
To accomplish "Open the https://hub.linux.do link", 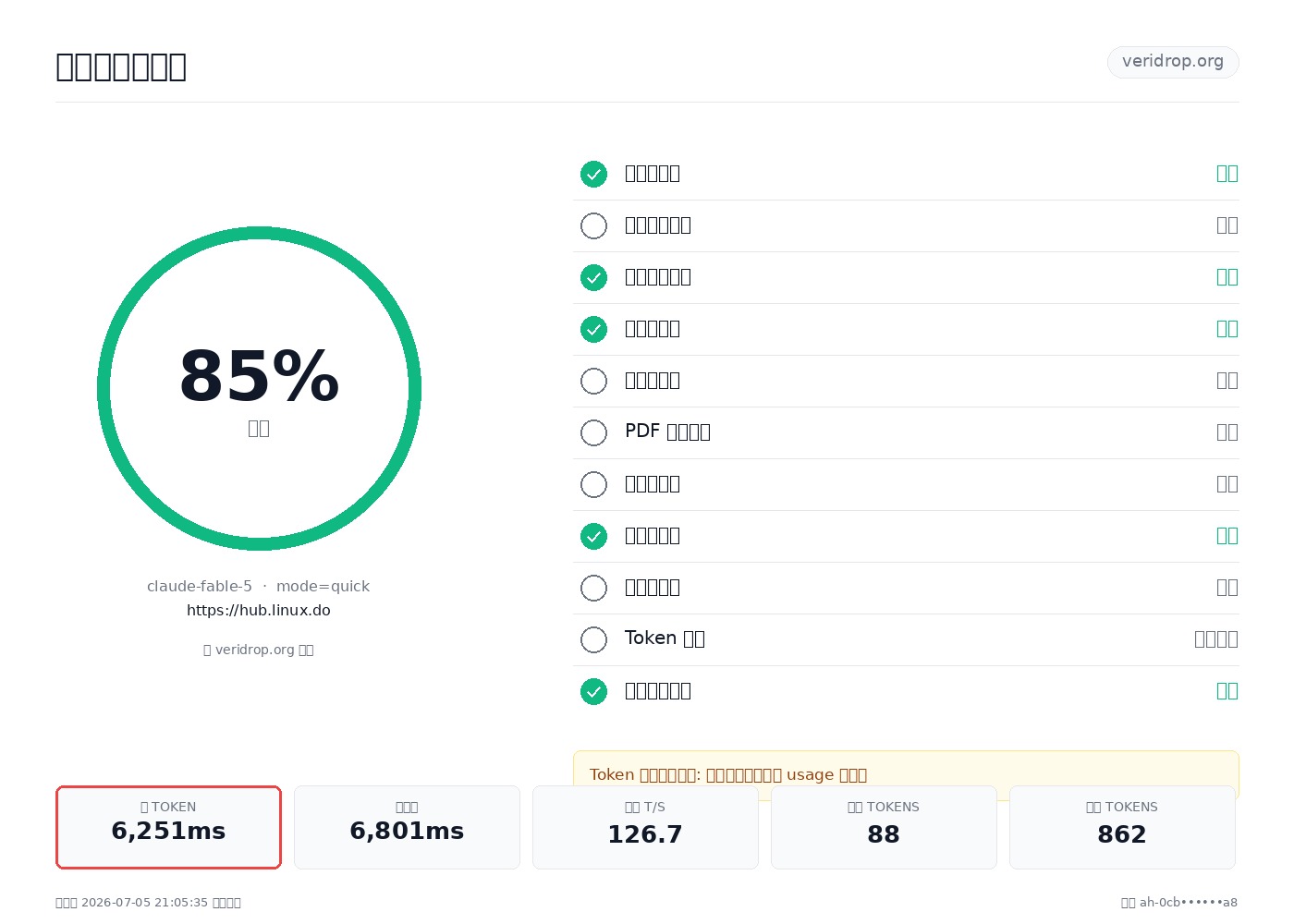I will [x=259, y=610].
